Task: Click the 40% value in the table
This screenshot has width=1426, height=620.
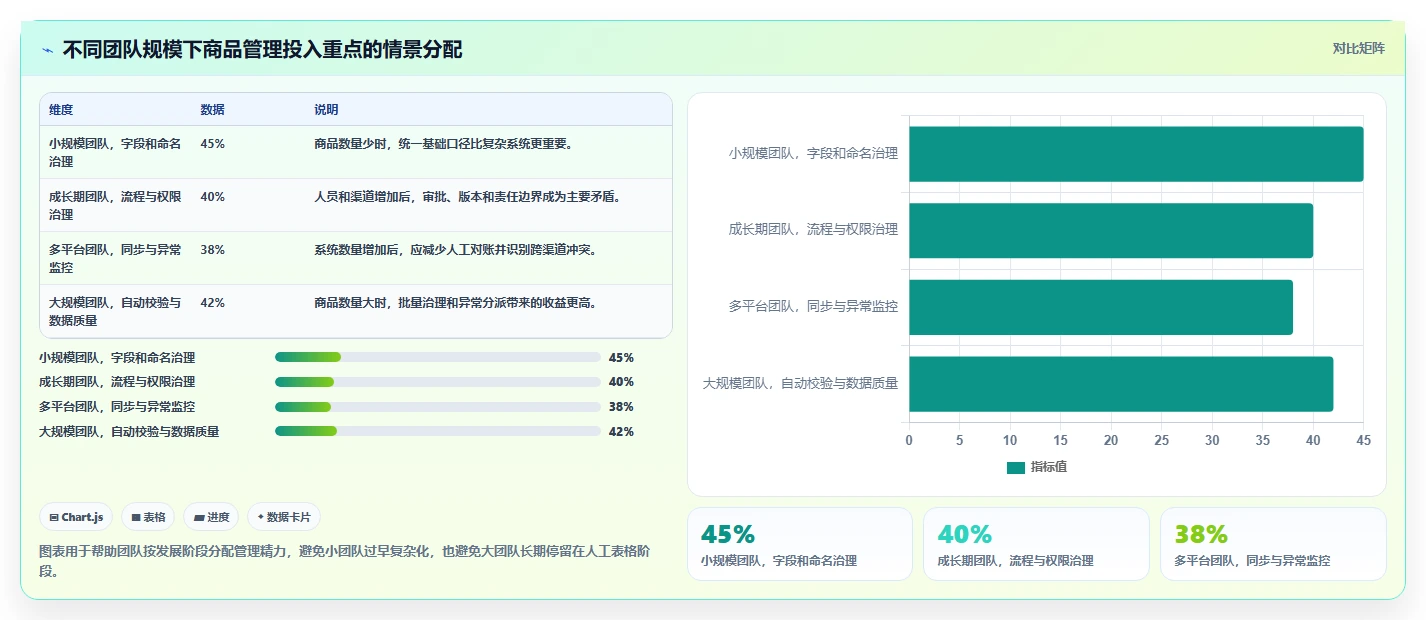Action: pos(212,197)
